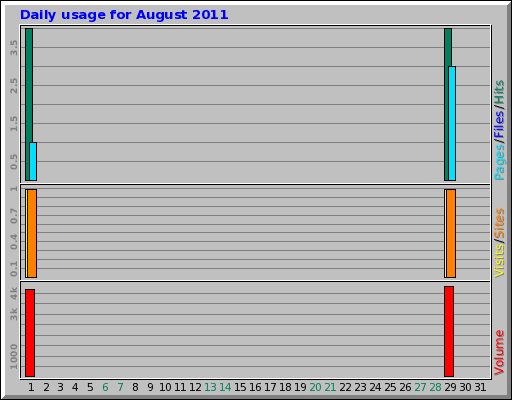
Task: Click the 'Files' legend label
Action: pos(499,125)
